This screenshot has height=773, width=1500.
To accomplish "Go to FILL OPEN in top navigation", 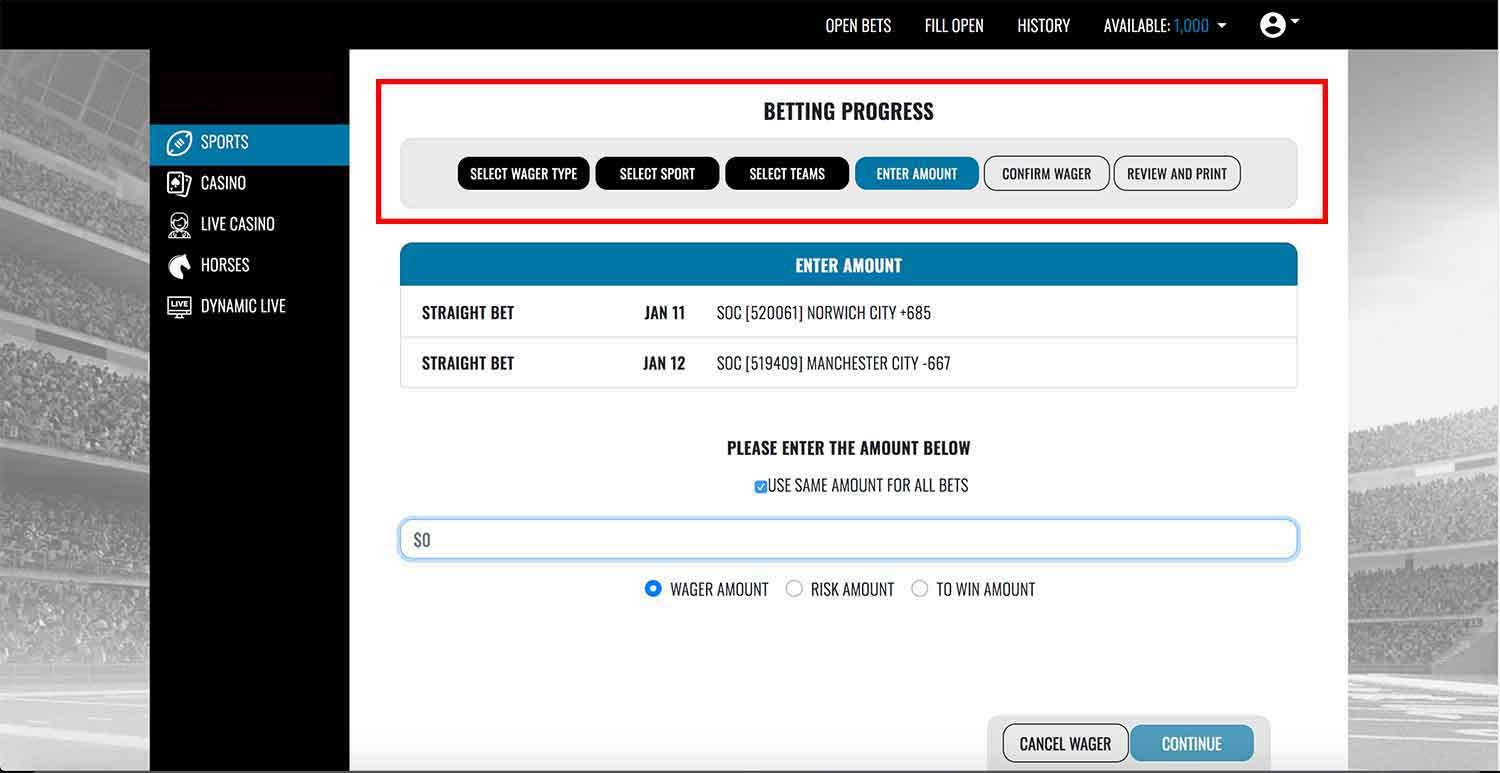I will click(953, 25).
